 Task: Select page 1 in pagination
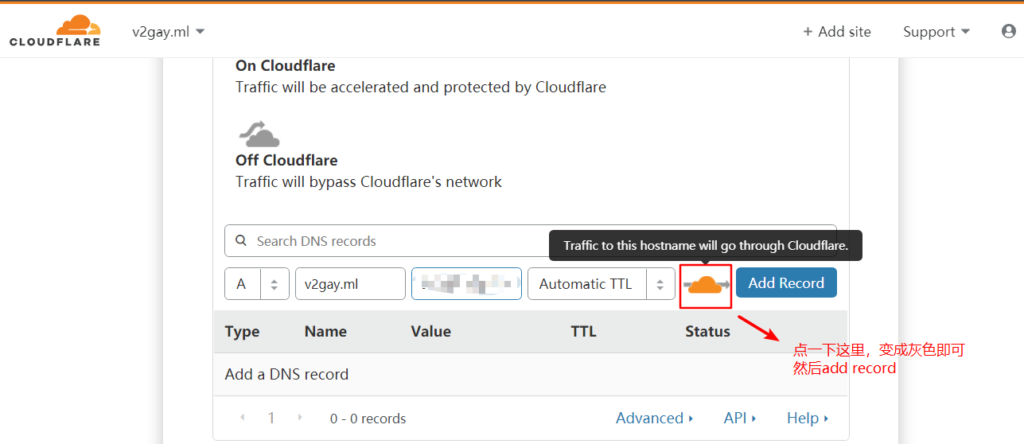pos(271,418)
